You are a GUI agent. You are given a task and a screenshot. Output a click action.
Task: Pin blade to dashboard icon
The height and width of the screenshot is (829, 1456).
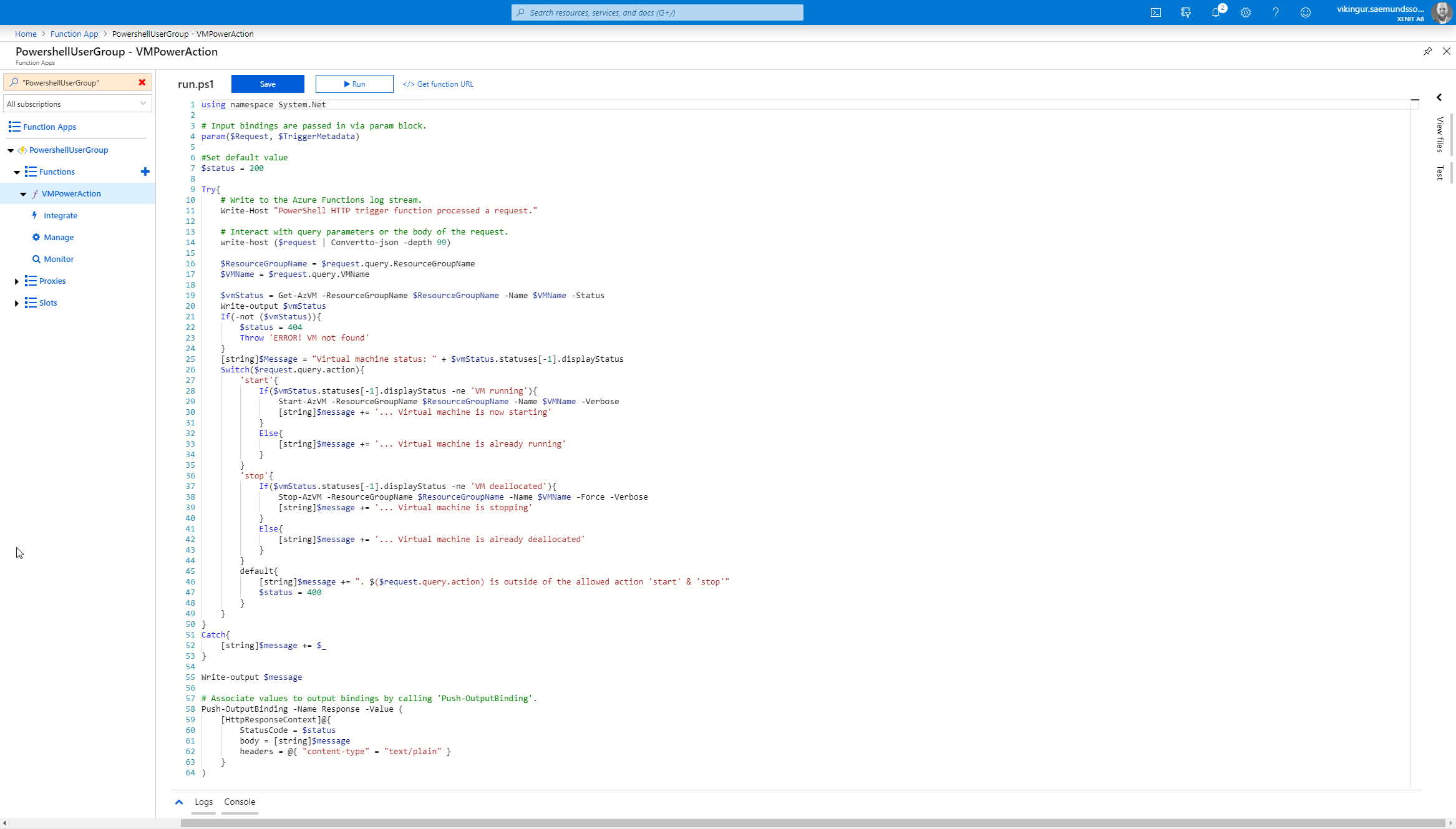[1428, 51]
